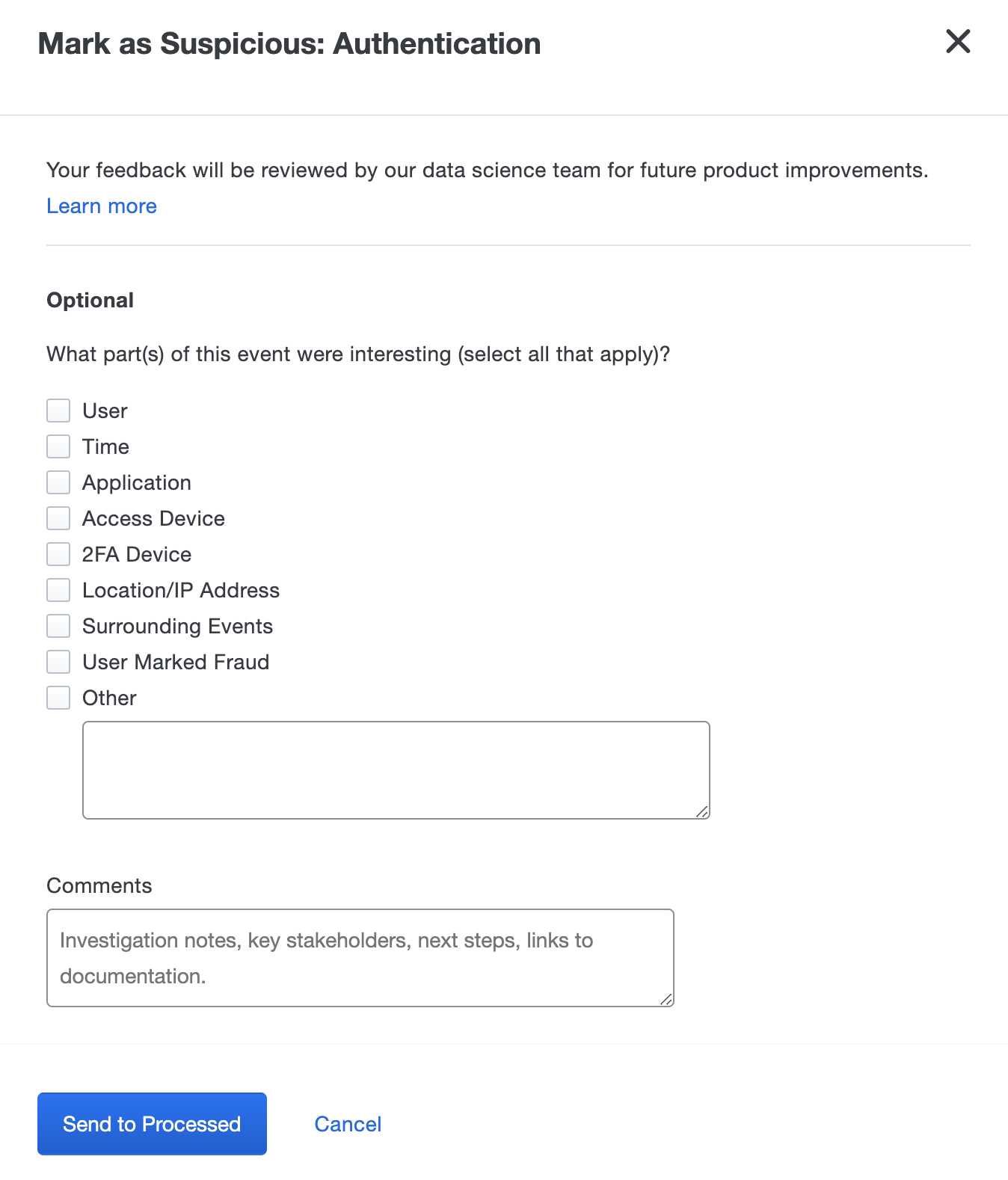Check the Surrounding Events option
This screenshot has width=1008, height=1180.
pos(58,625)
